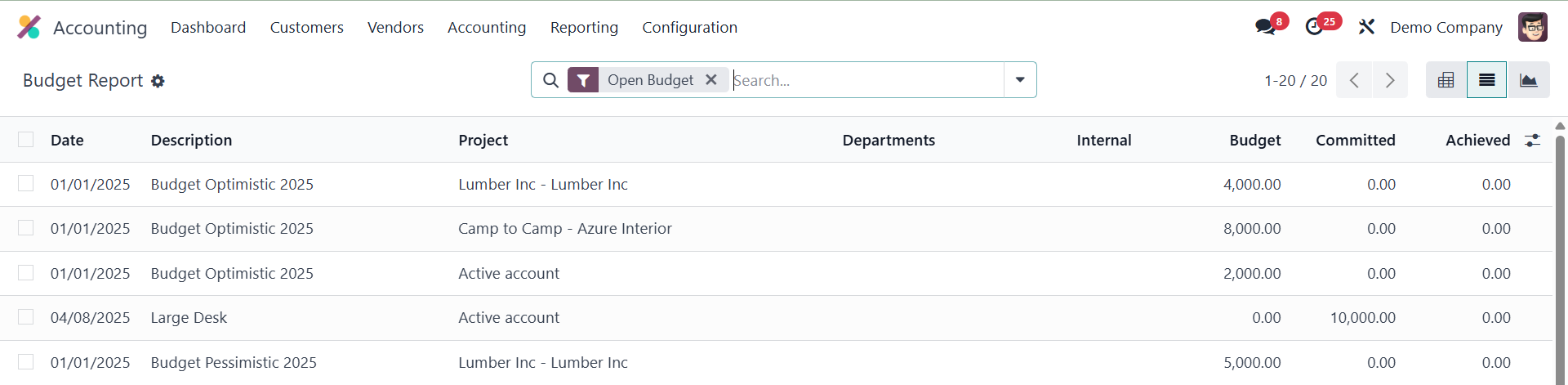Open the Demo Company switcher
The height and width of the screenshot is (385, 1568).
coord(1445,27)
